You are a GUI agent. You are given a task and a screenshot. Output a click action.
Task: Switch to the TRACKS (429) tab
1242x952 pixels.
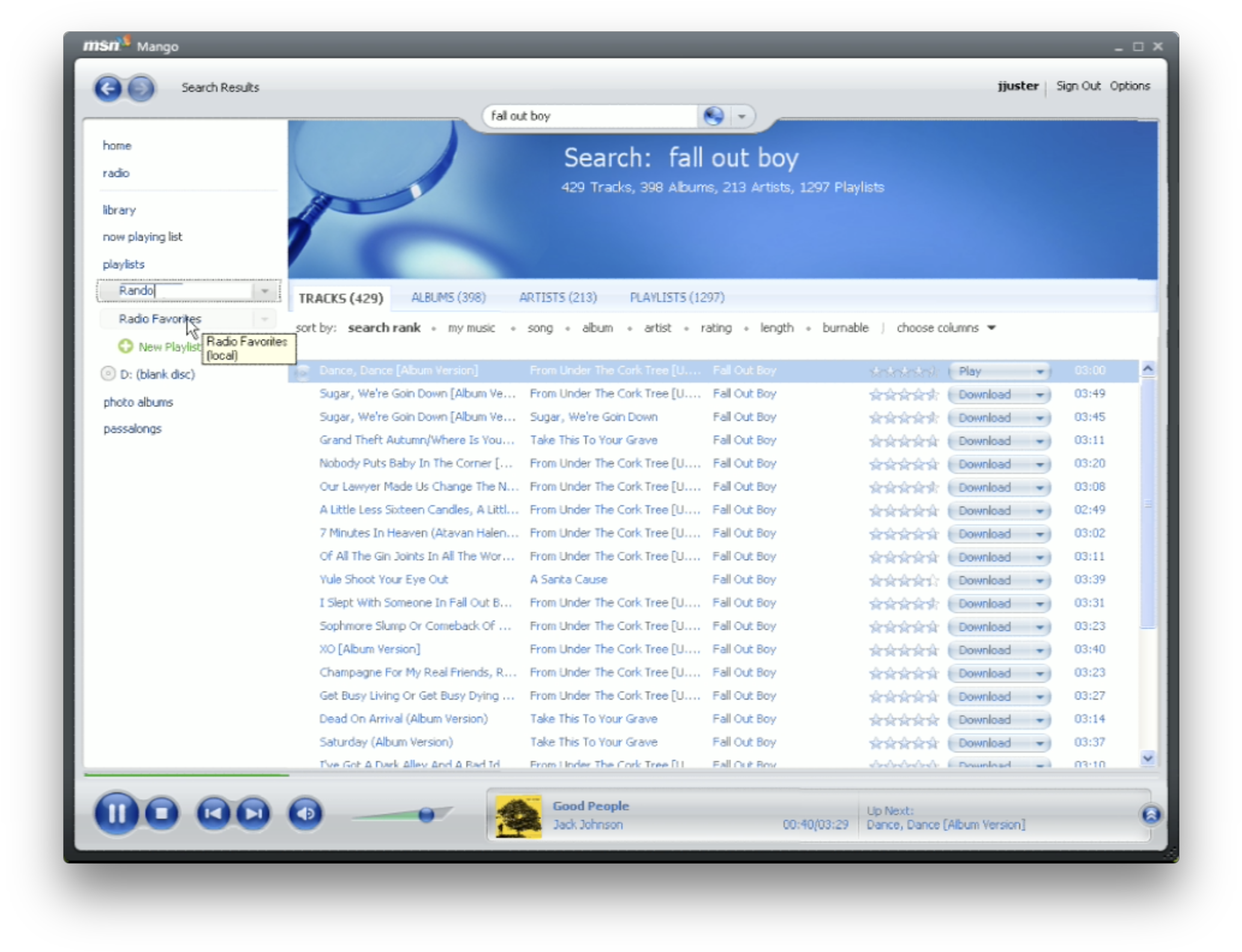pos(341,298)
